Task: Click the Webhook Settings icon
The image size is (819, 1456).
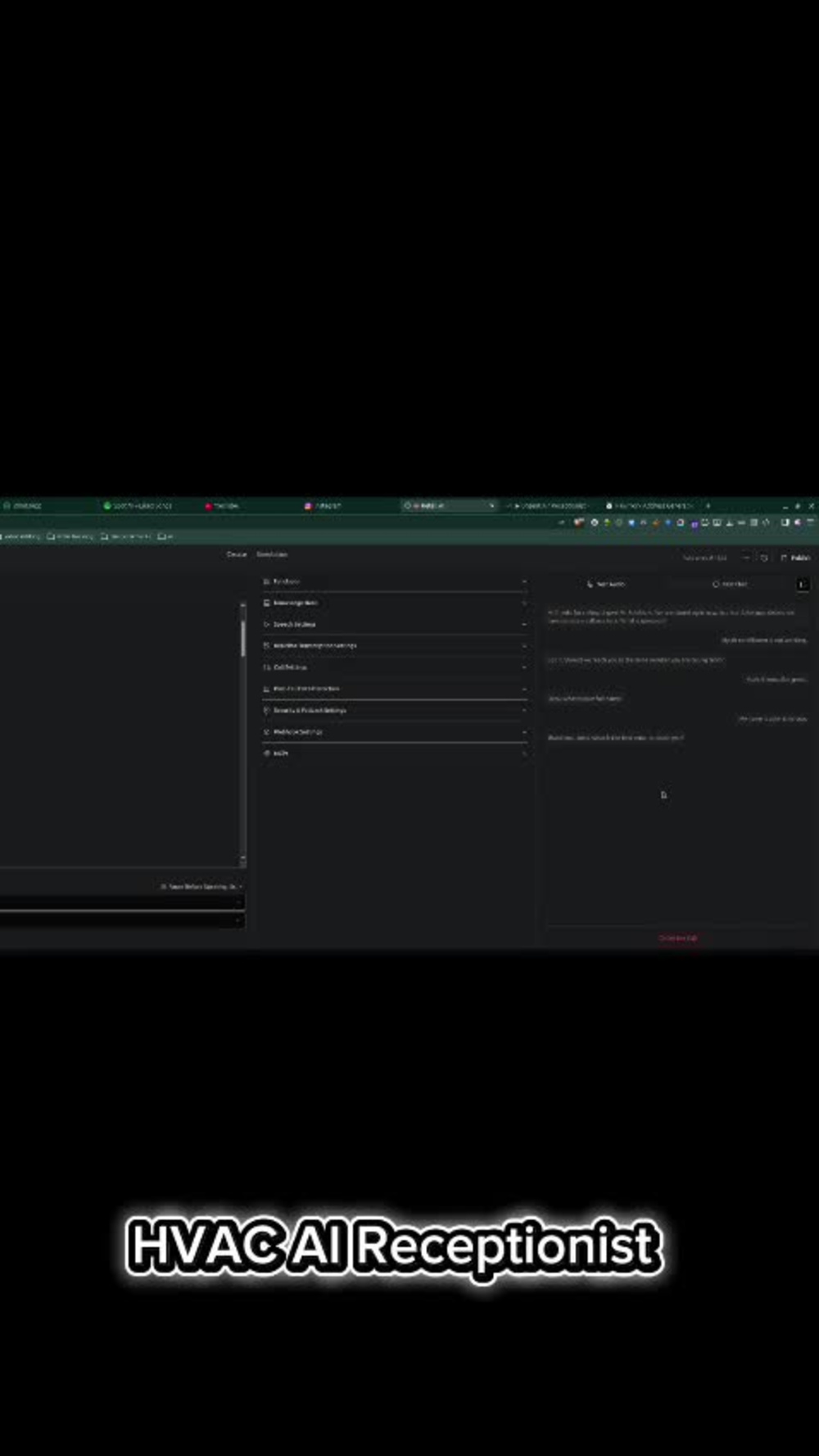Action: click(266, 731)
